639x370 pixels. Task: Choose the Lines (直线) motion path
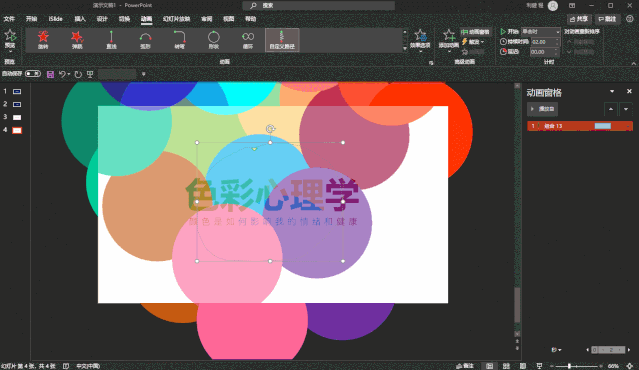point(111,40)
